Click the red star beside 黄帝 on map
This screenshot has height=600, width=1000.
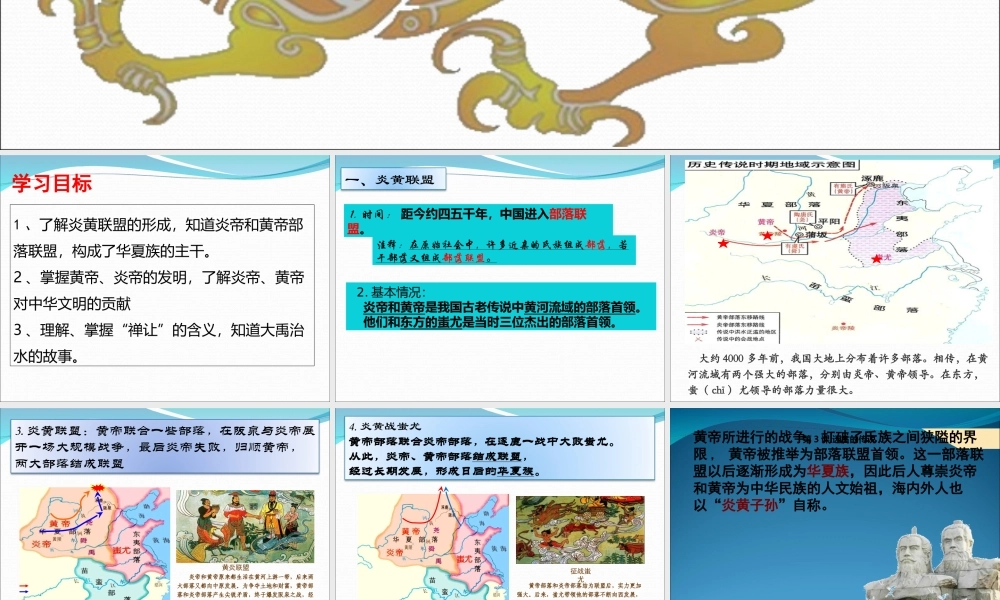point(768,235)
